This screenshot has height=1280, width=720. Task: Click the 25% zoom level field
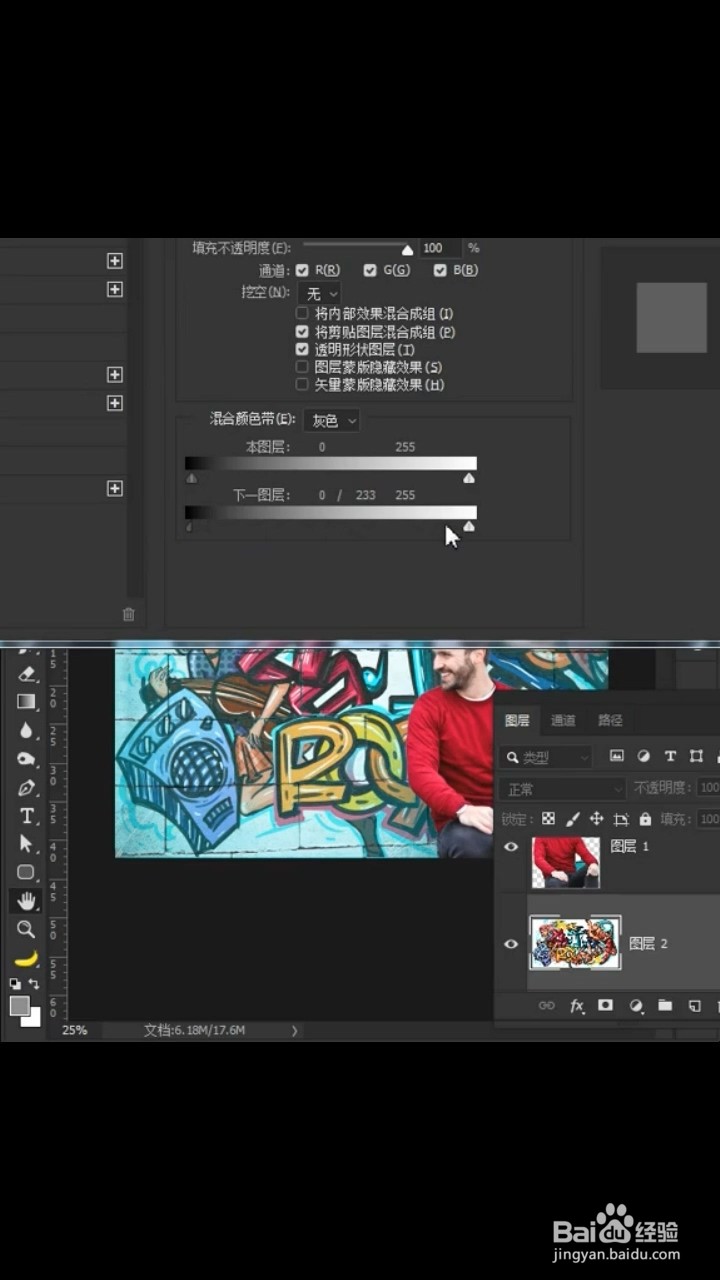(x=75, y=1030)
